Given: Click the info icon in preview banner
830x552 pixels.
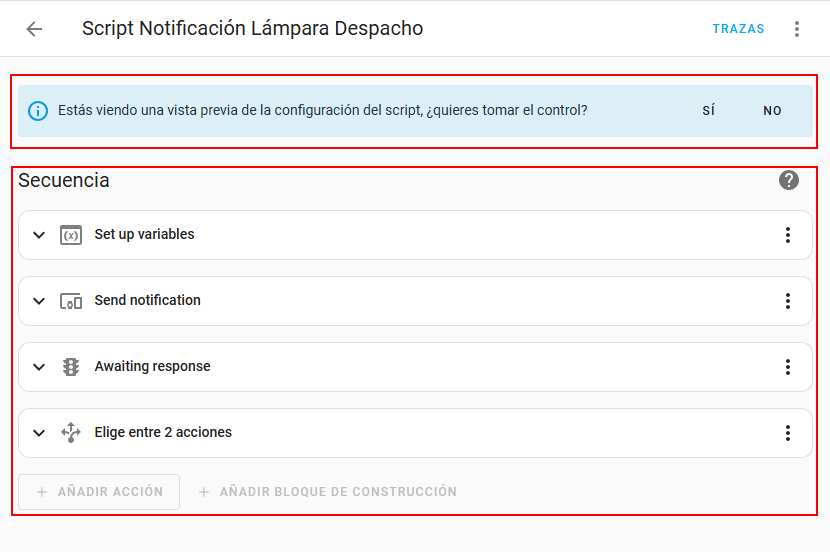Looking at the screenshot, I should pos(38,111).
